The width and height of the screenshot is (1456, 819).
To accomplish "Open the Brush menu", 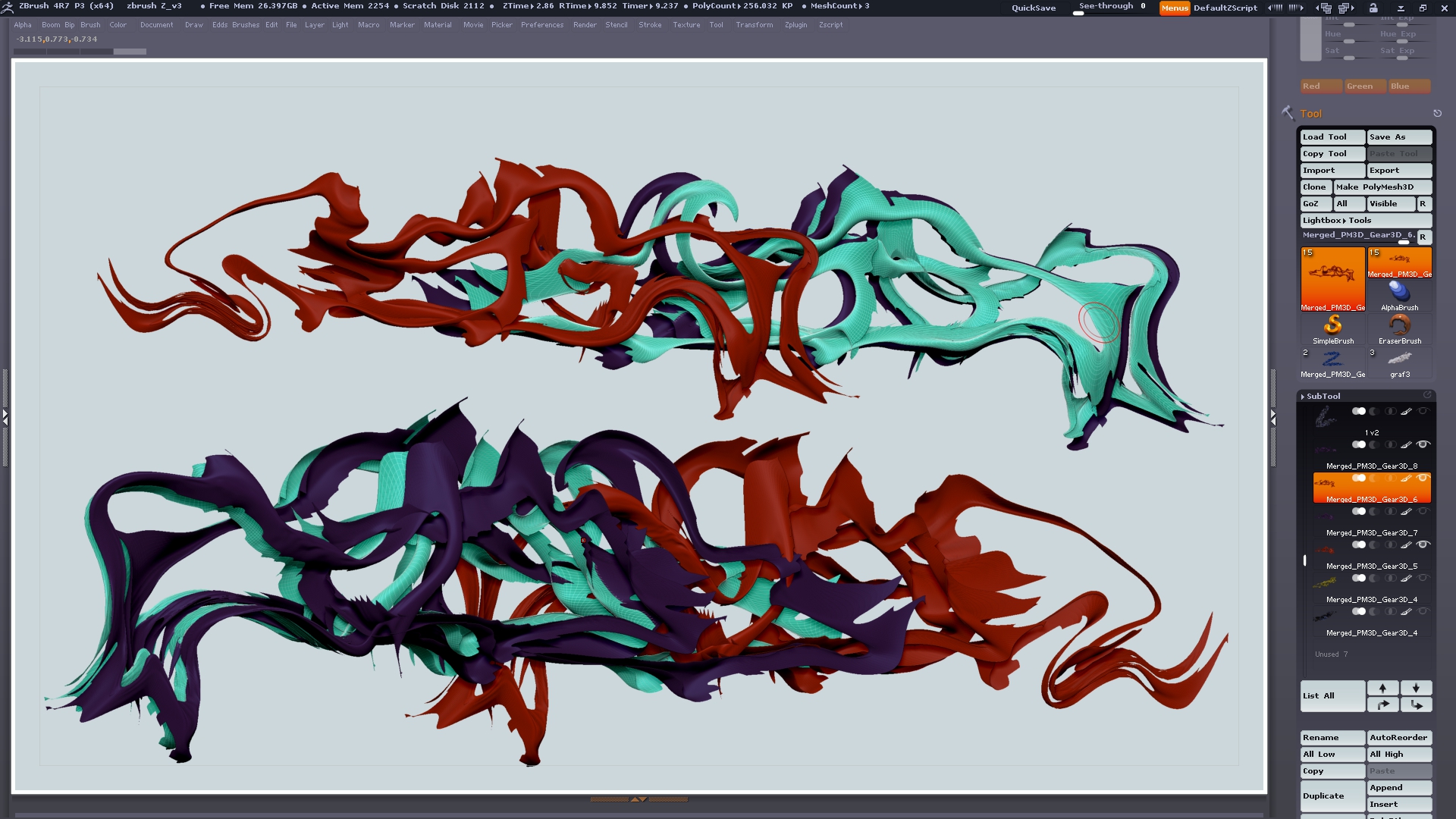I will coord(90,25).
